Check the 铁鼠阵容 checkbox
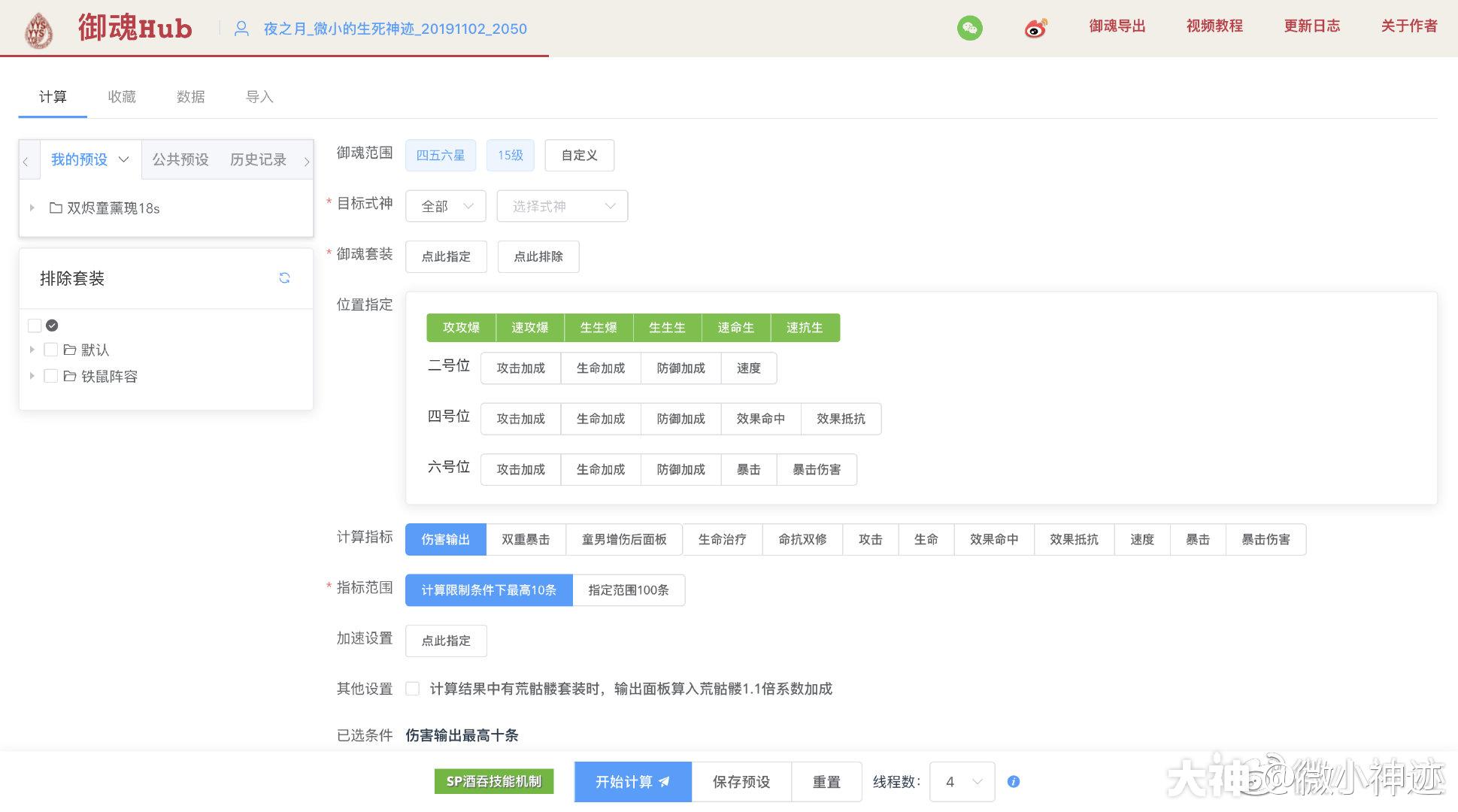 [51, 376]
